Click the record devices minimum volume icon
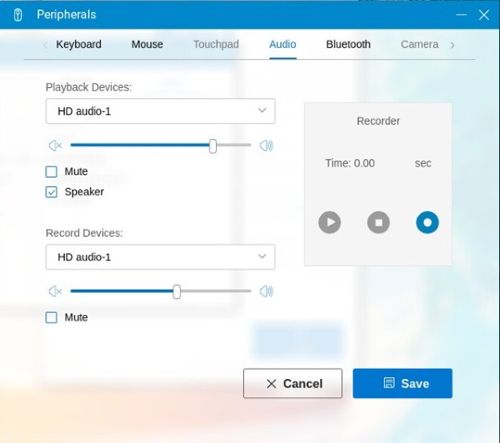The height and width of the screenshot is (443, 500). 55,291
